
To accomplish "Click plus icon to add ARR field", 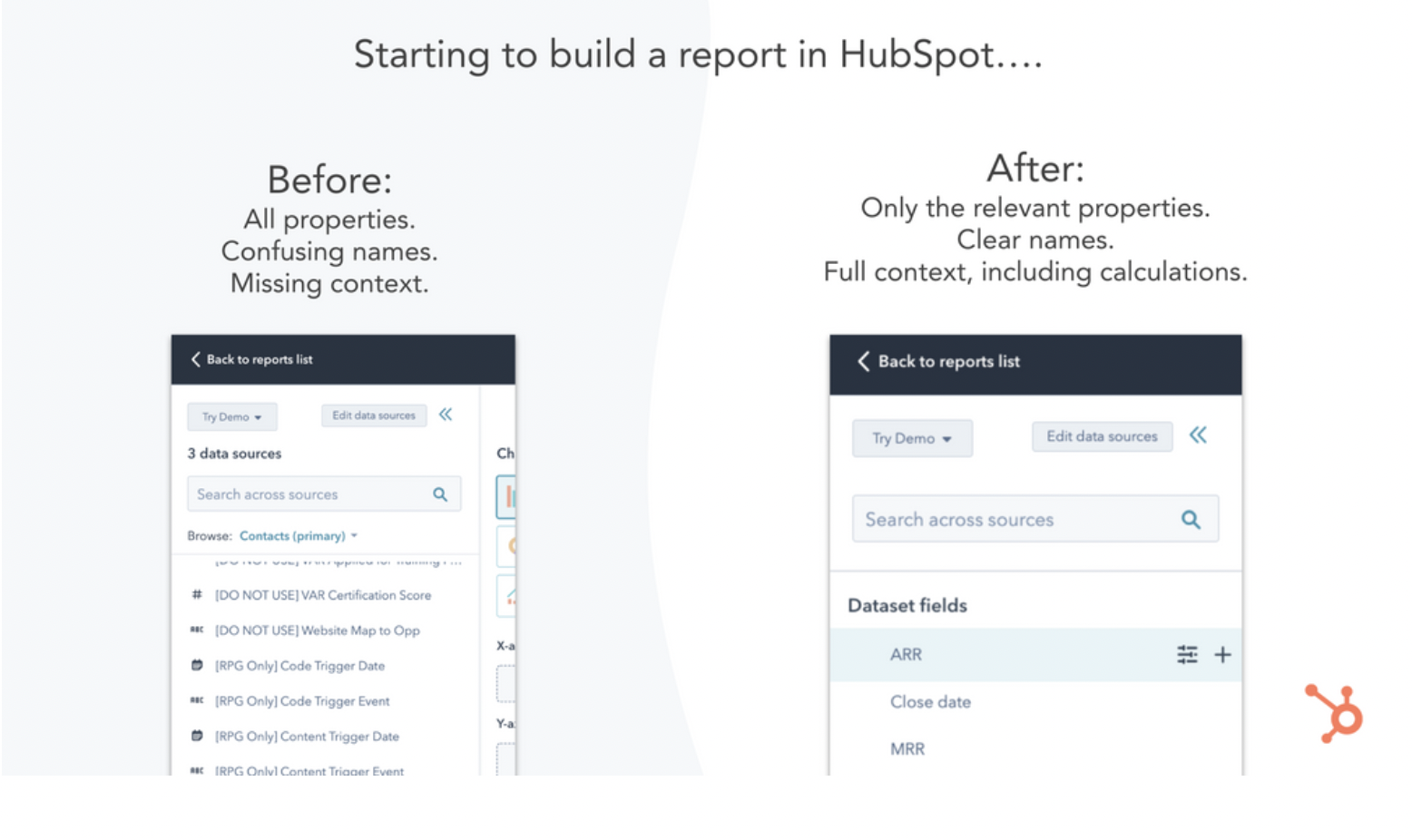I will pyautogui.click(x=1222, y=655).
